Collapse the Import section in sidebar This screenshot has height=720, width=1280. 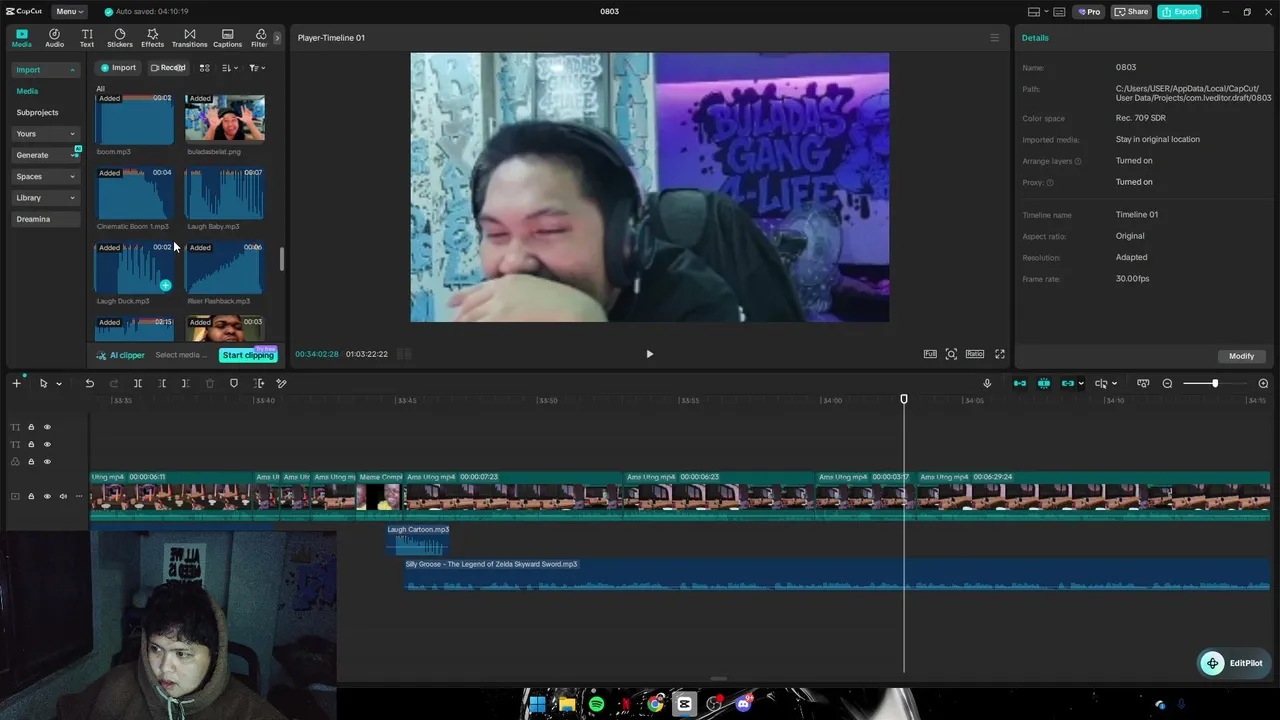pos(45,70)
